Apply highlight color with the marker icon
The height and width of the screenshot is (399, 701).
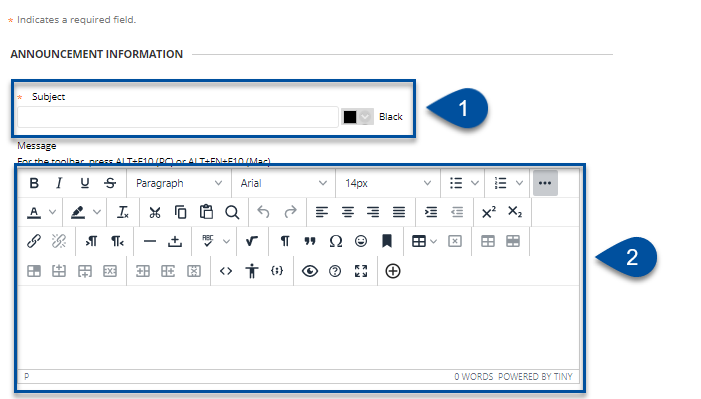tap(78, 212)
